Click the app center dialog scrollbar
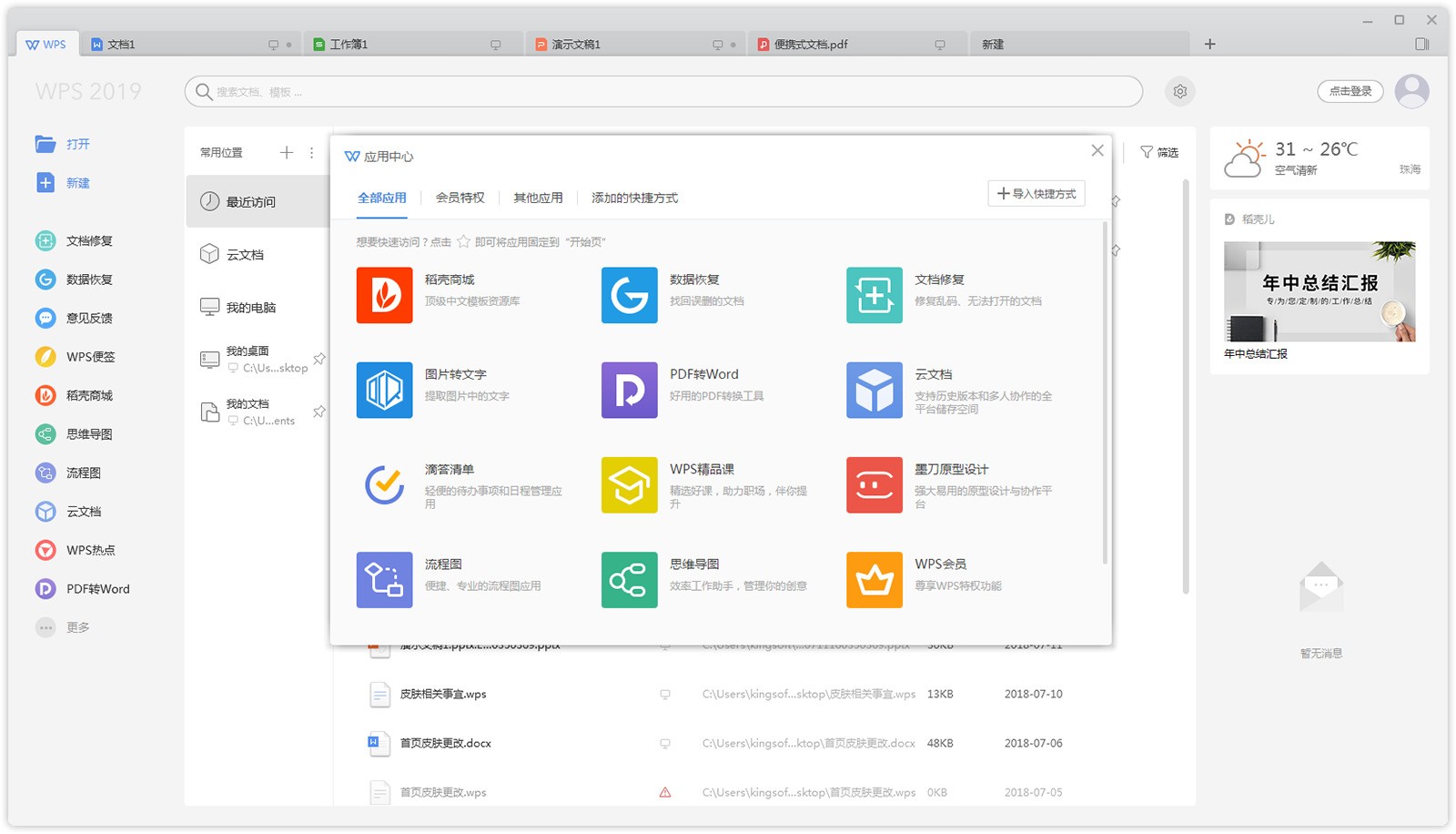1456x834 pixels. coord(1106,393)
